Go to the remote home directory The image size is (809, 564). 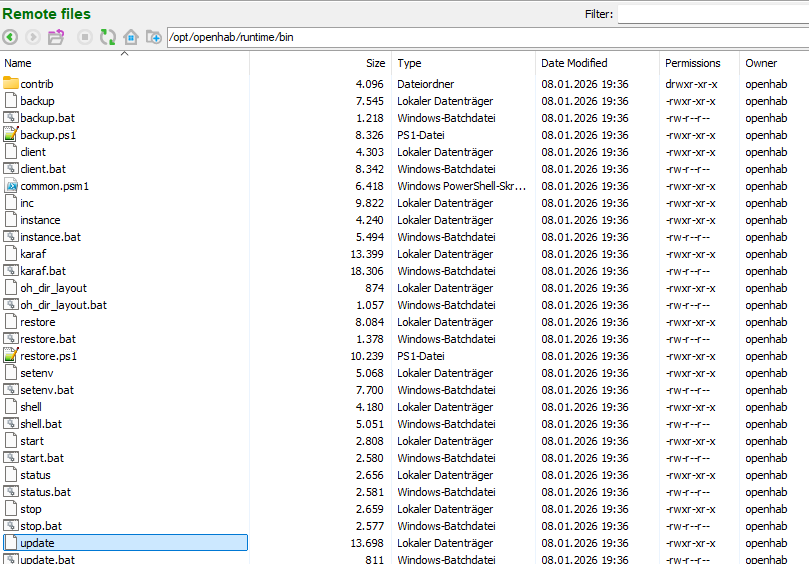(130, 37)
